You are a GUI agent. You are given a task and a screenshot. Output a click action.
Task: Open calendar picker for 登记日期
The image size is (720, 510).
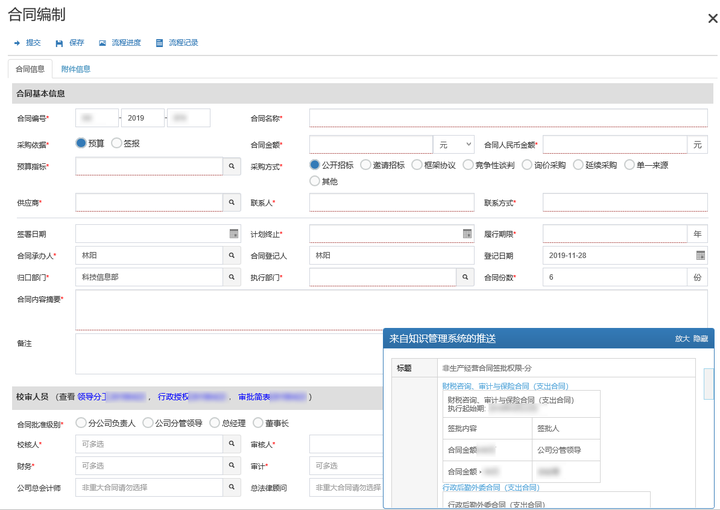(700, 255)
